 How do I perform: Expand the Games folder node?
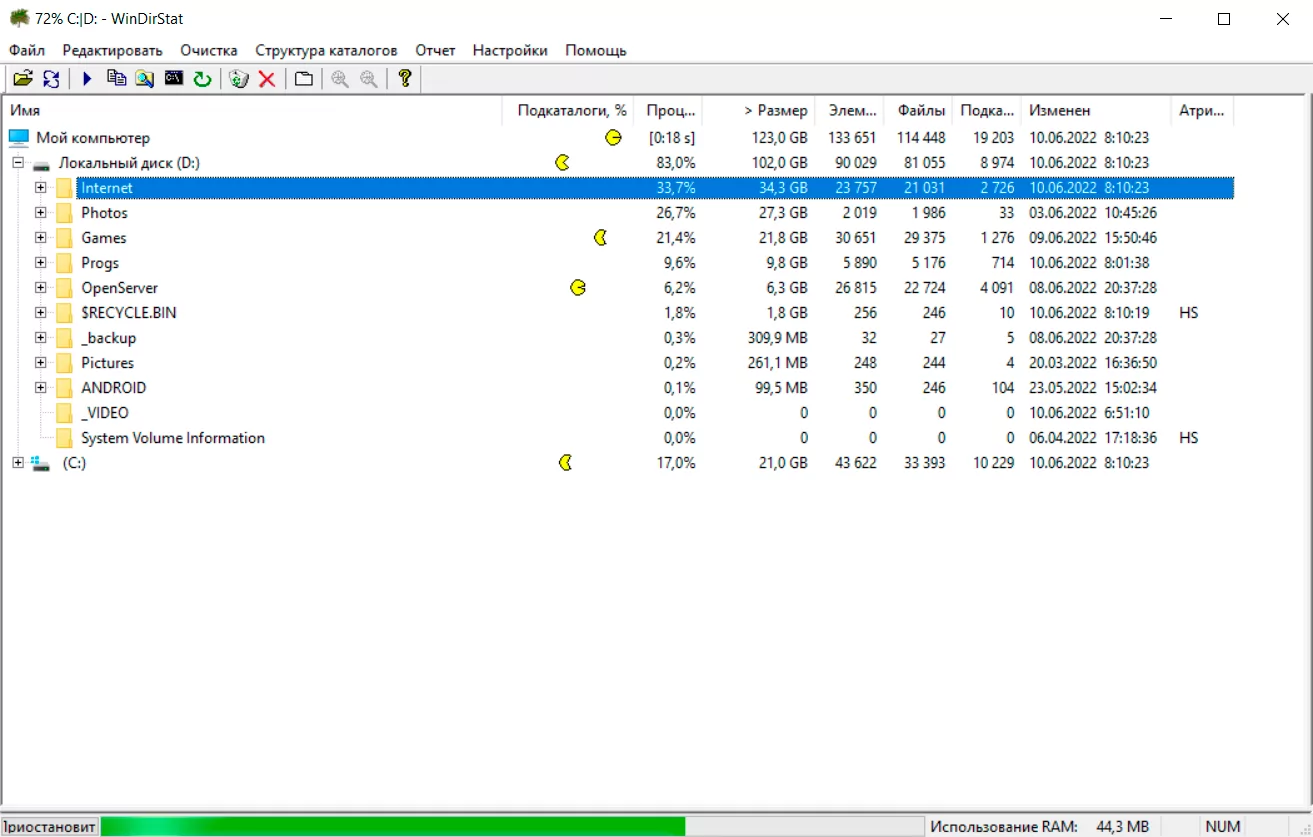[x=41, y=237]
